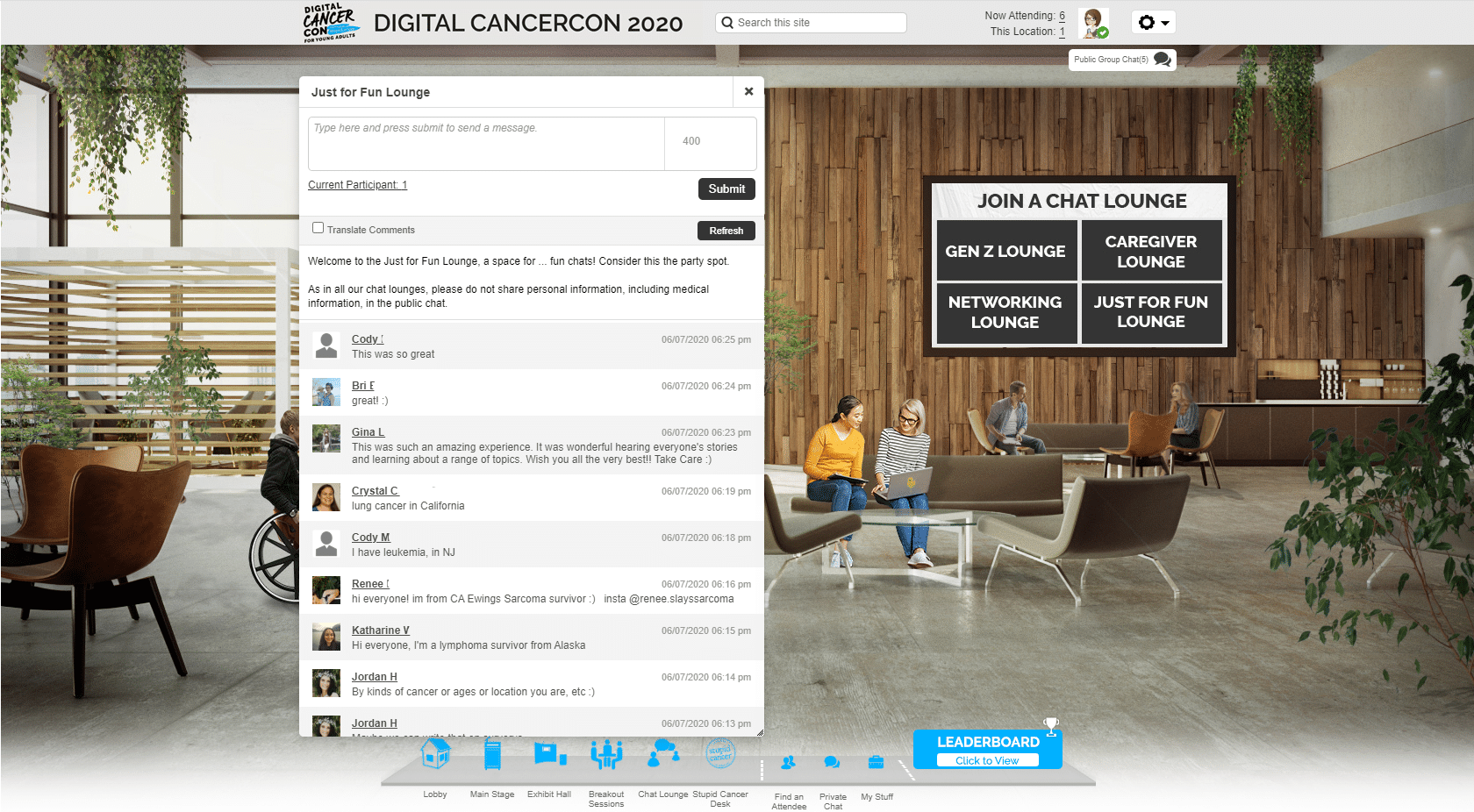
Task: Open Find an Attendee icon
Action: tap(789, 763)
